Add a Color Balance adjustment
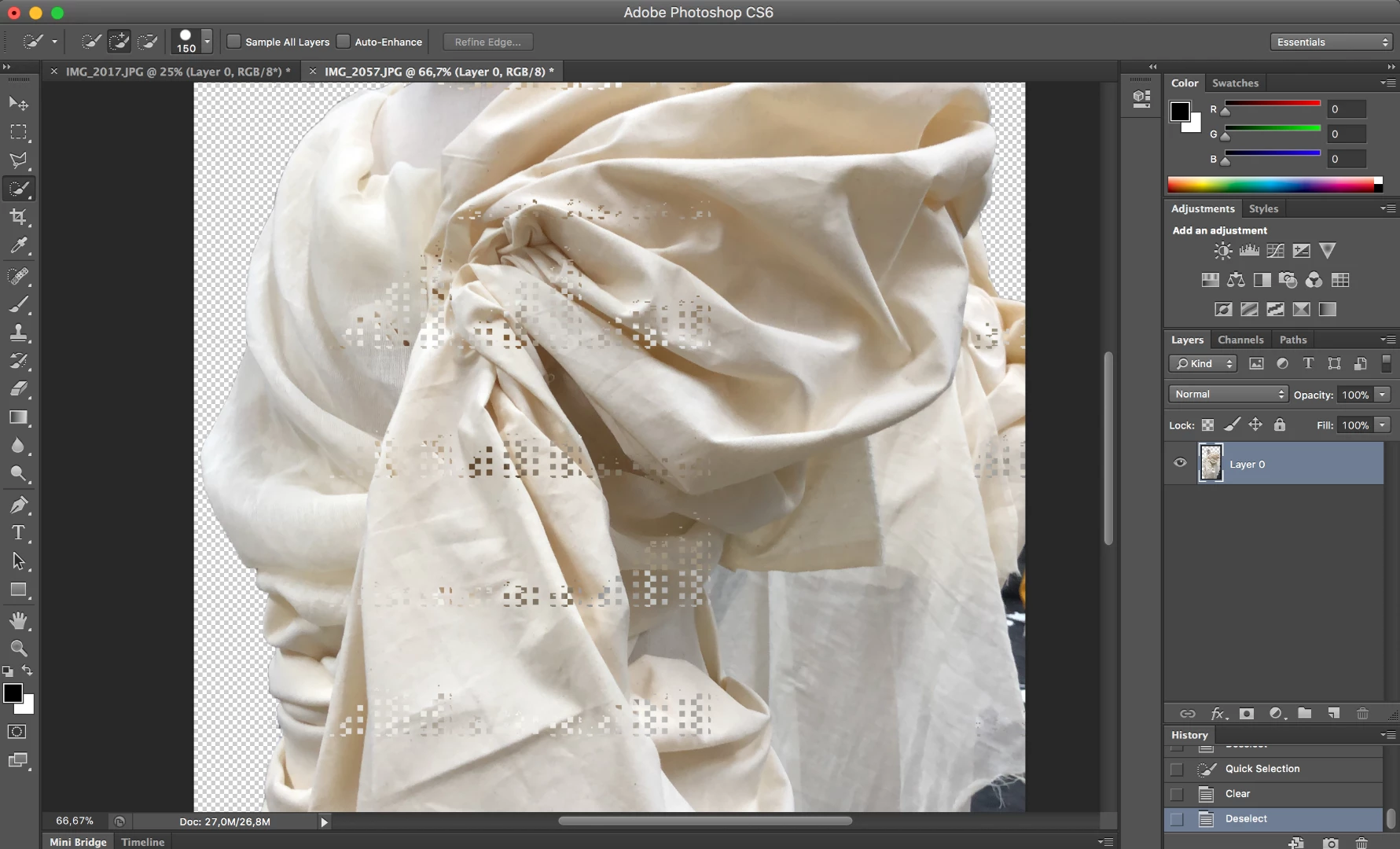 pyautogui.click(x=1236, y=280)
